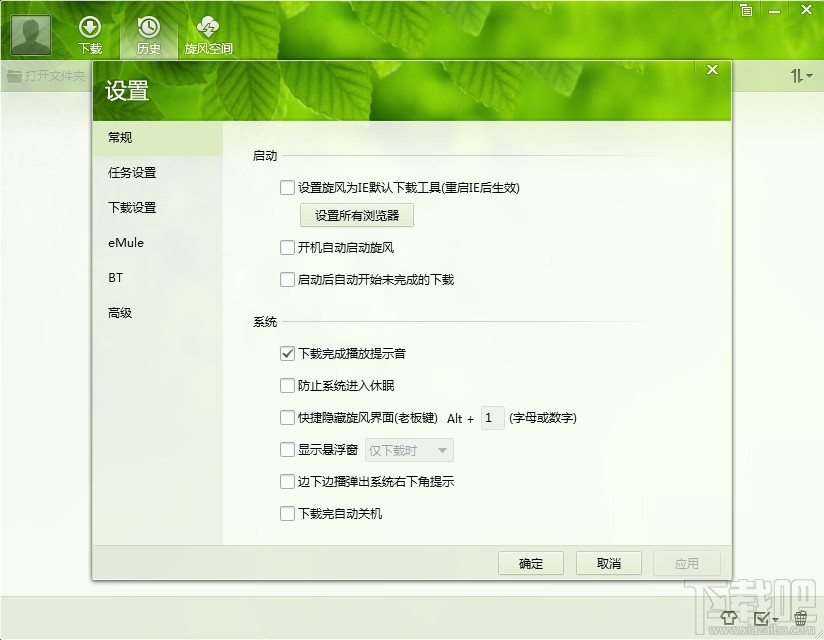Click the change skin shirt icon

click(x=729, y=619)
